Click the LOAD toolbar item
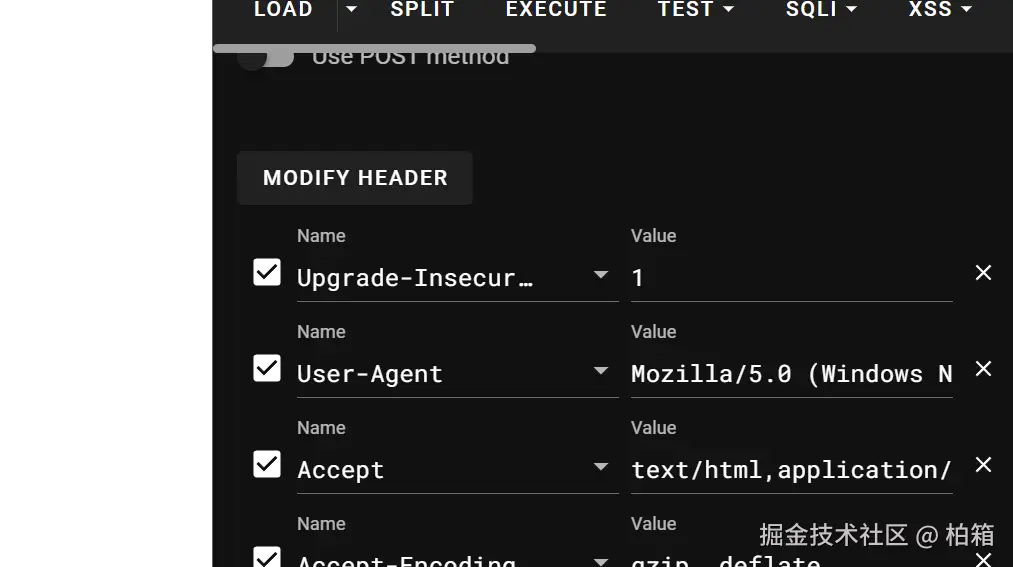1013x567 pixels. (283, 9)
